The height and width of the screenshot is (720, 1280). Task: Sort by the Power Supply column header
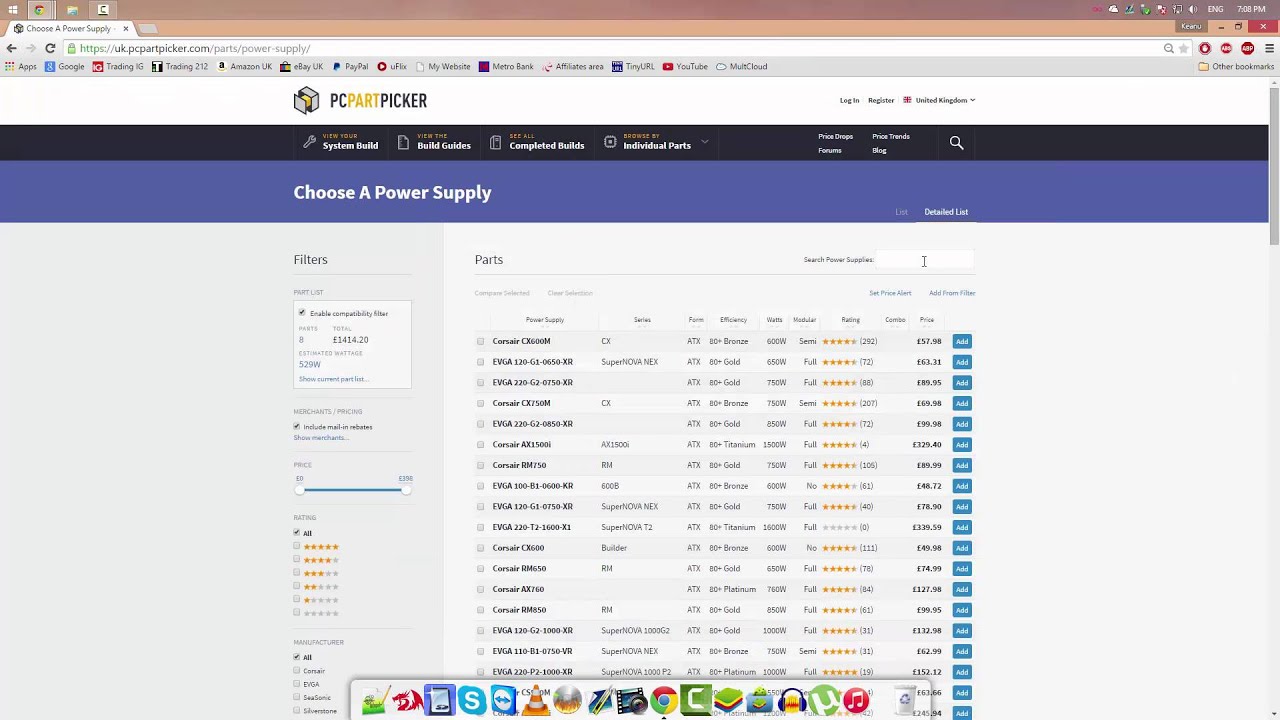pyautogui.click(x=545, y=320)
